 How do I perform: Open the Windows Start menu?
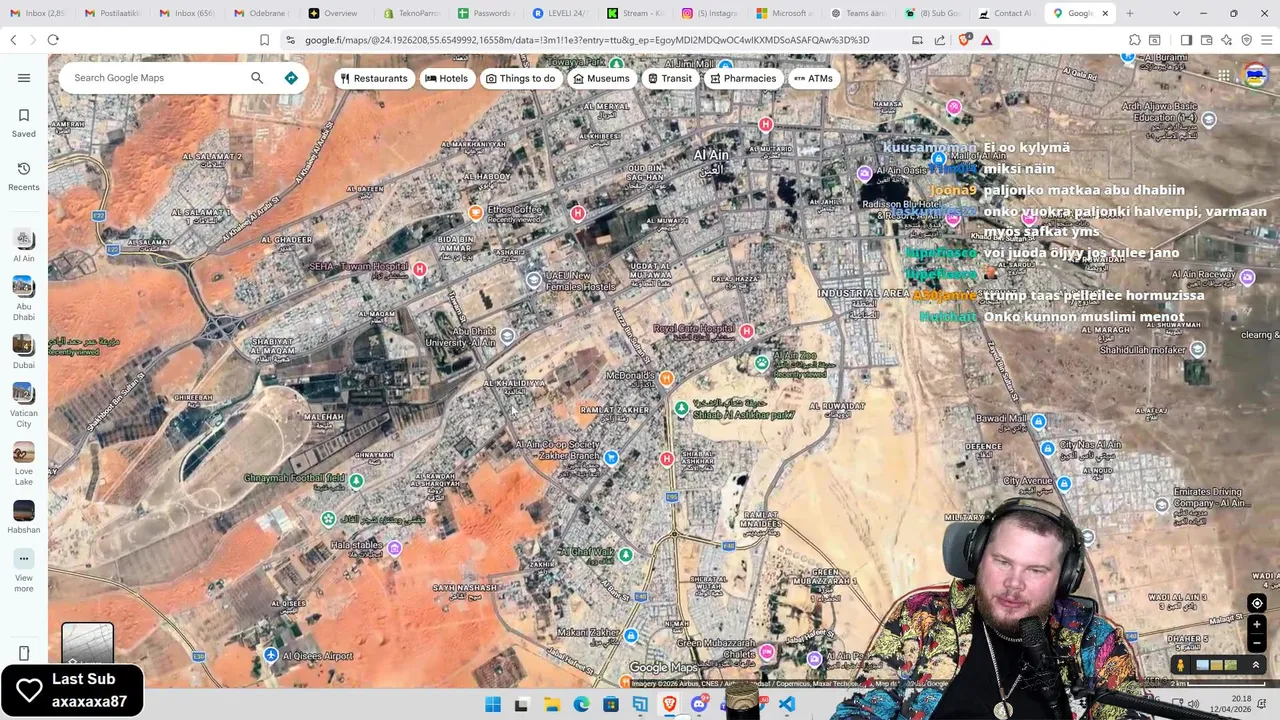(x=493, y=705)
